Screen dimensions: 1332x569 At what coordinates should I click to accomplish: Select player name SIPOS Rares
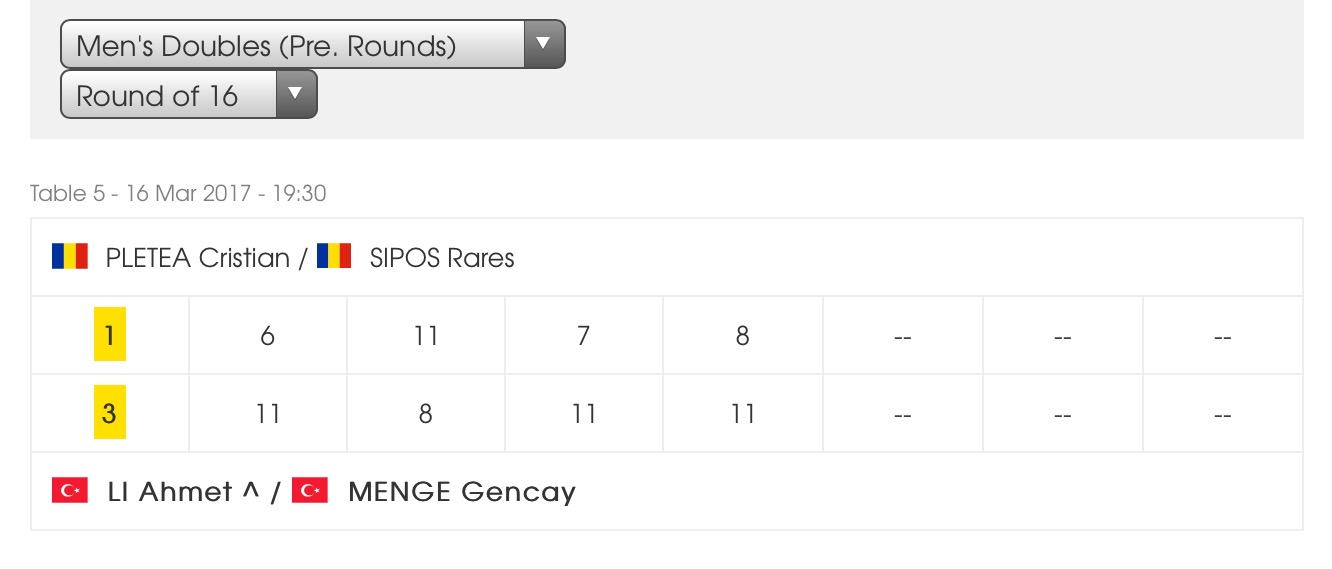(x=442, y=258)
